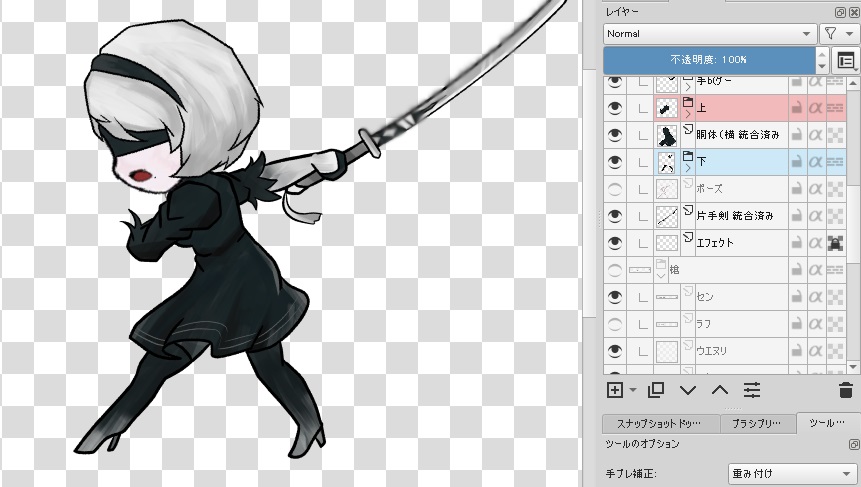Show the ポーズ layer

point(614,189)
